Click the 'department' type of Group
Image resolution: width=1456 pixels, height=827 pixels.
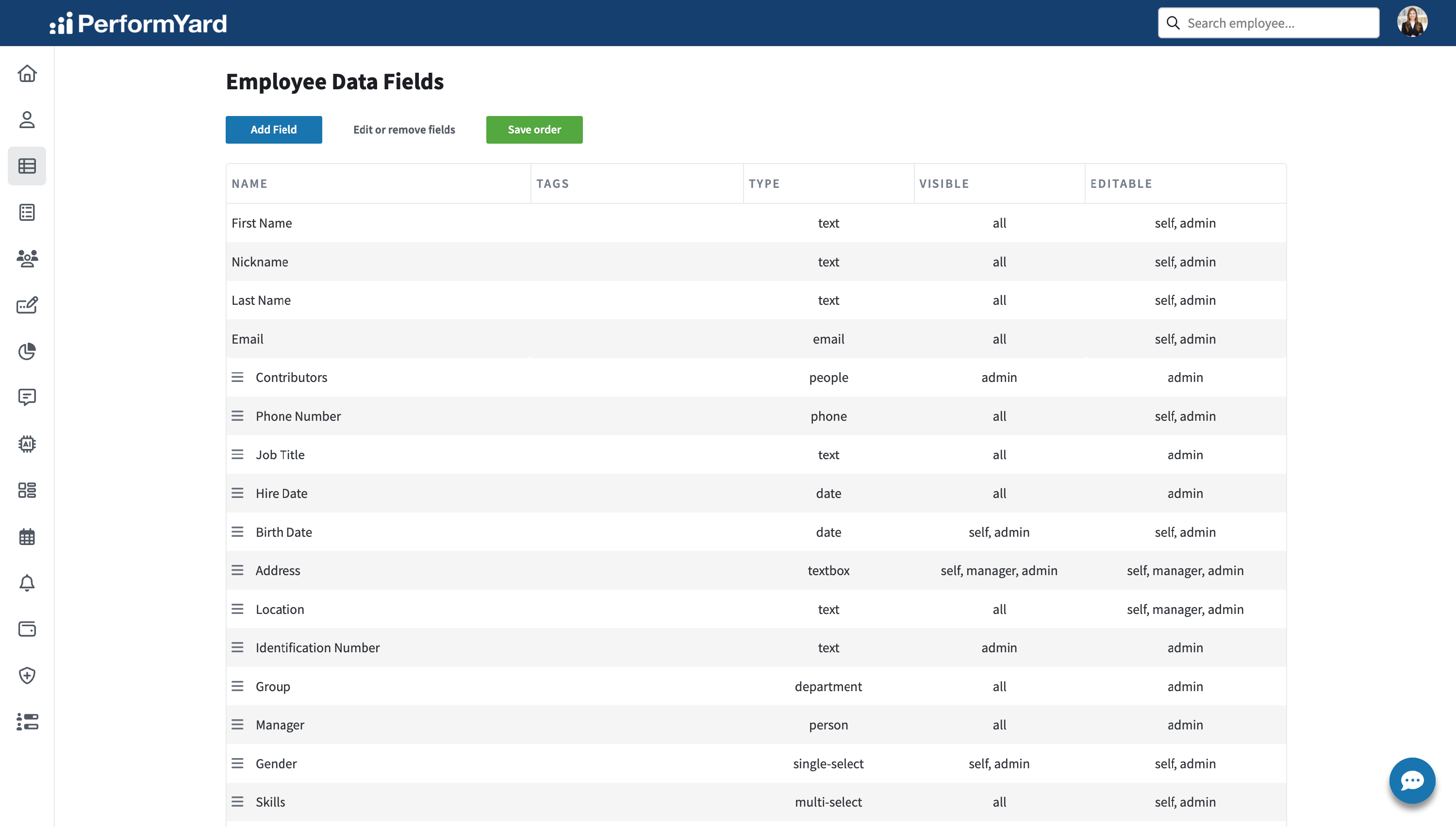point(828,686)
